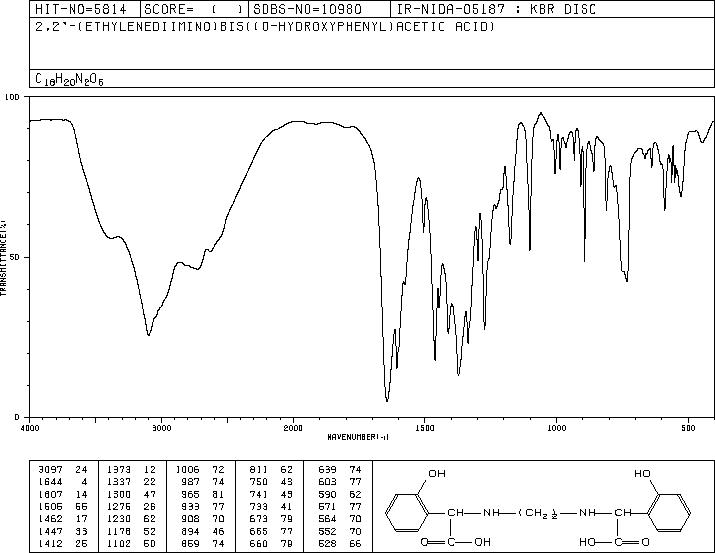The width and height of the screenshot is (715, 553).
Task: Click the 1000 wavenumber axis label
Action: pos(556,428)
